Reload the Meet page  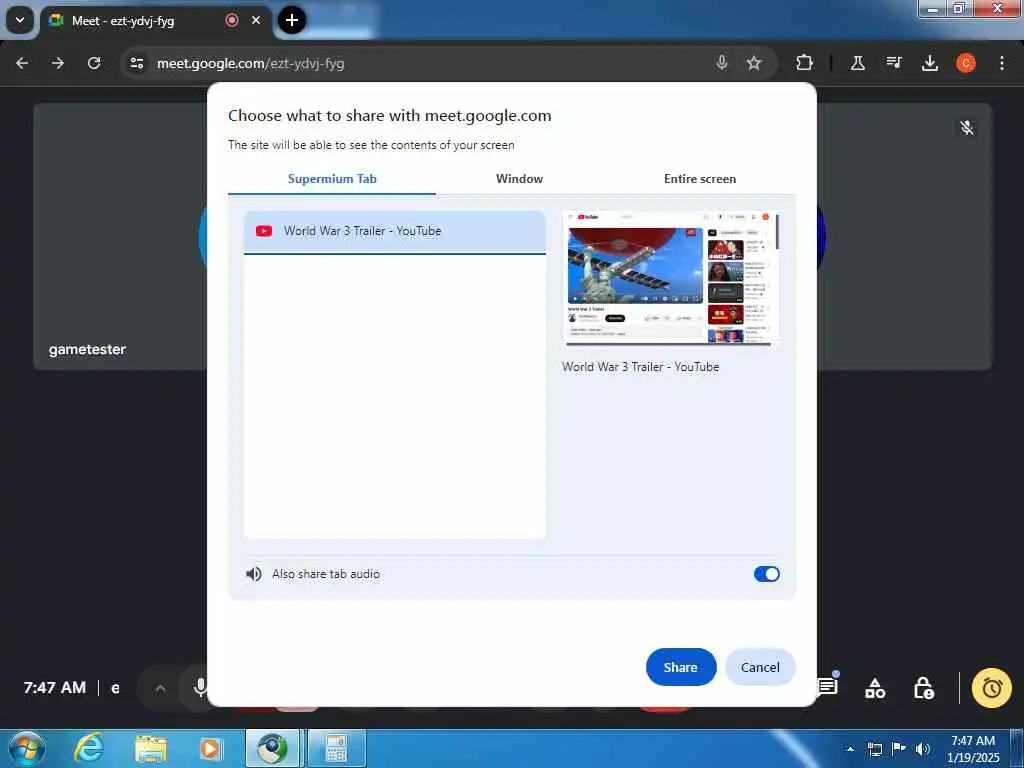click(x=94, y=63)
